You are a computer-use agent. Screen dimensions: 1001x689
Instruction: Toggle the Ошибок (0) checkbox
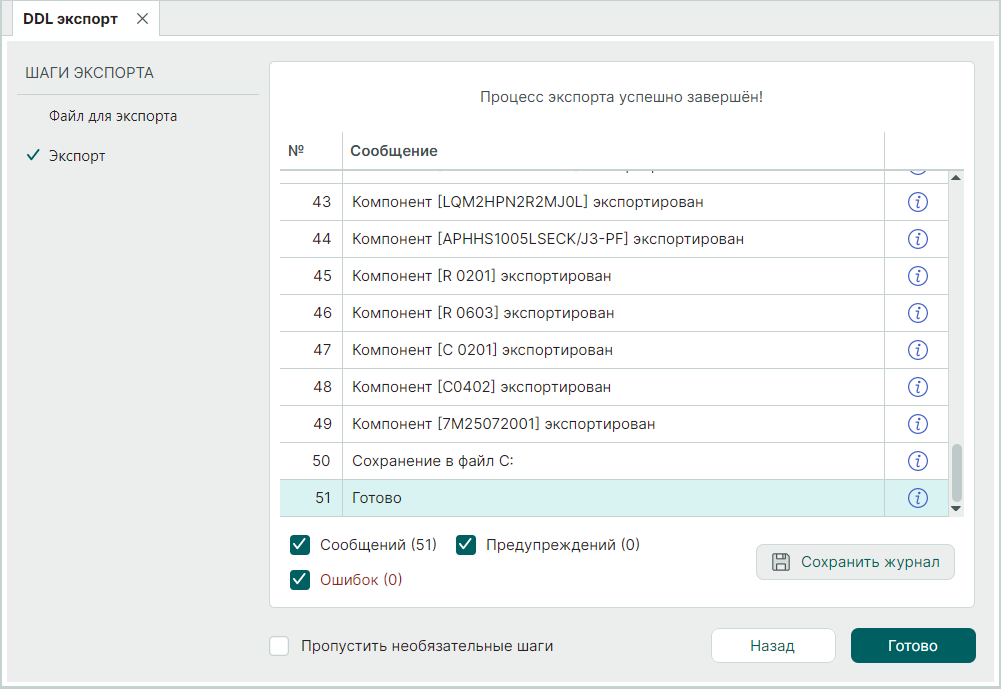coord(300,580)
